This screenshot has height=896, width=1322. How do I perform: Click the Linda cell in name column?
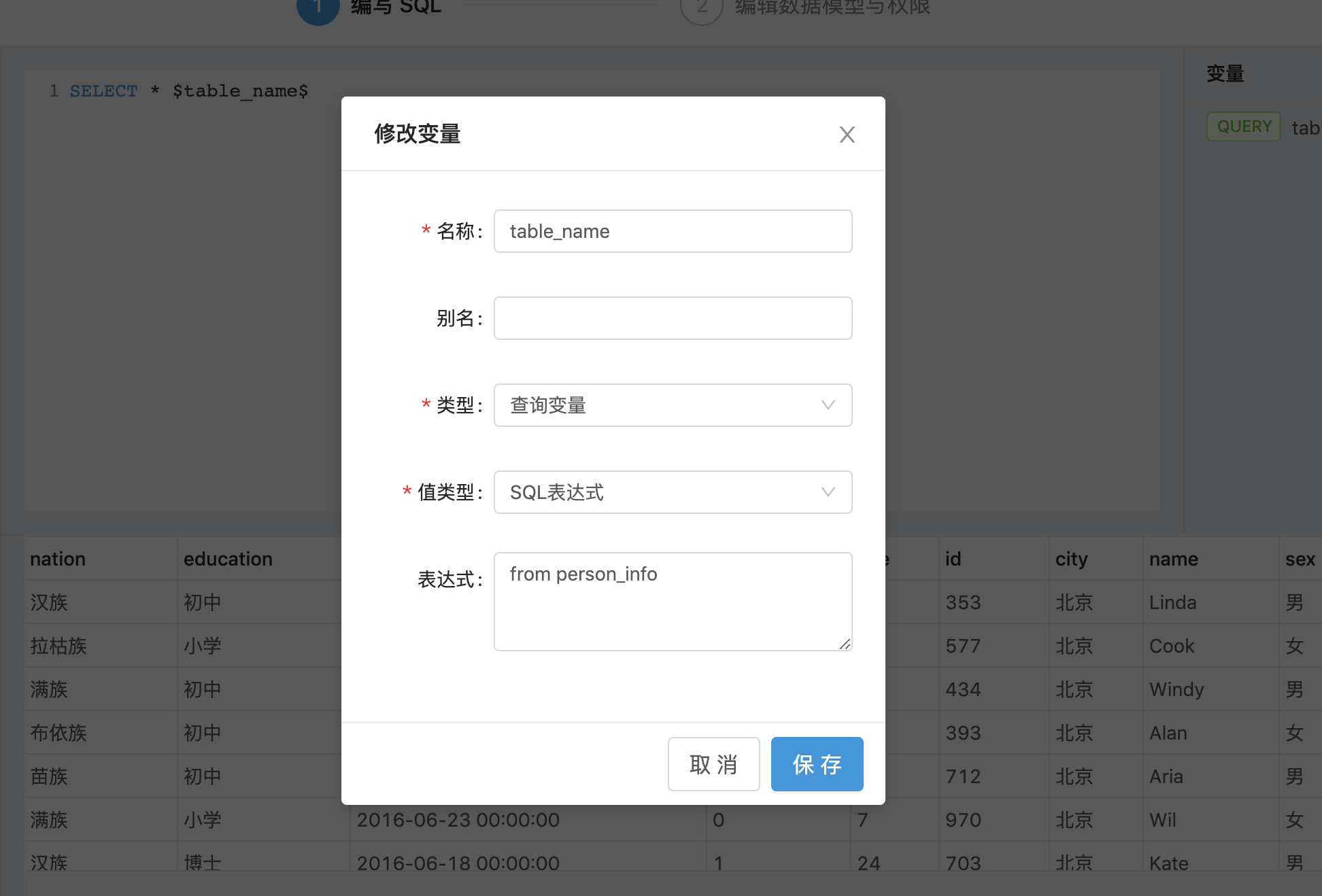click(x=1172, y=602)
